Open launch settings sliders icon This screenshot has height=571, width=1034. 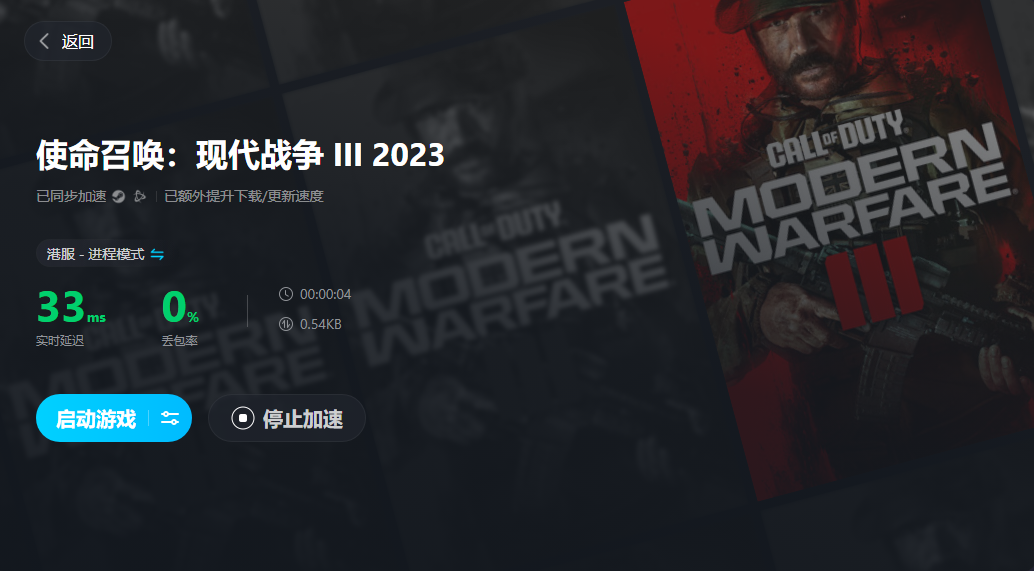coord(170,418)
